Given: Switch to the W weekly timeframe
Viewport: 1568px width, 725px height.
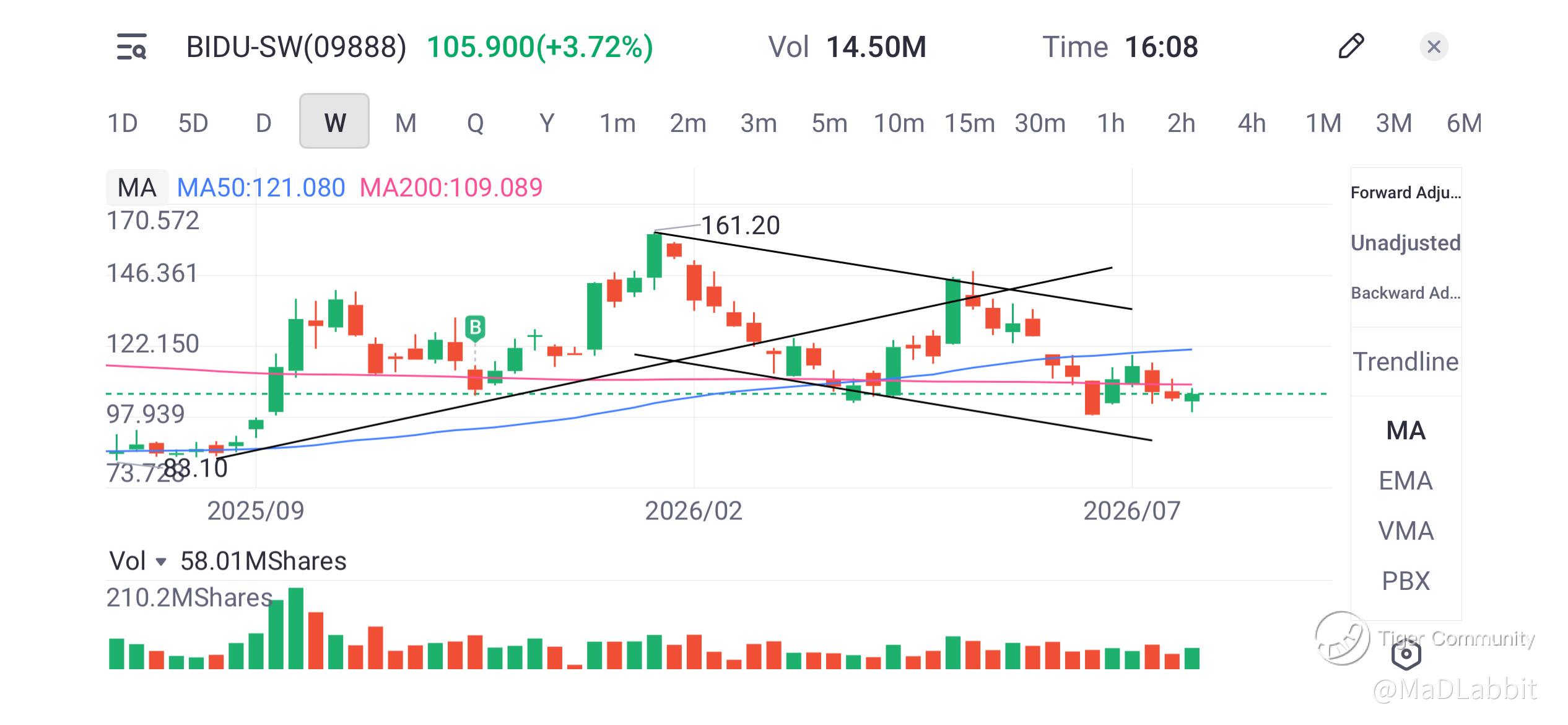Looking at the screenshot, I should point(334,121).
